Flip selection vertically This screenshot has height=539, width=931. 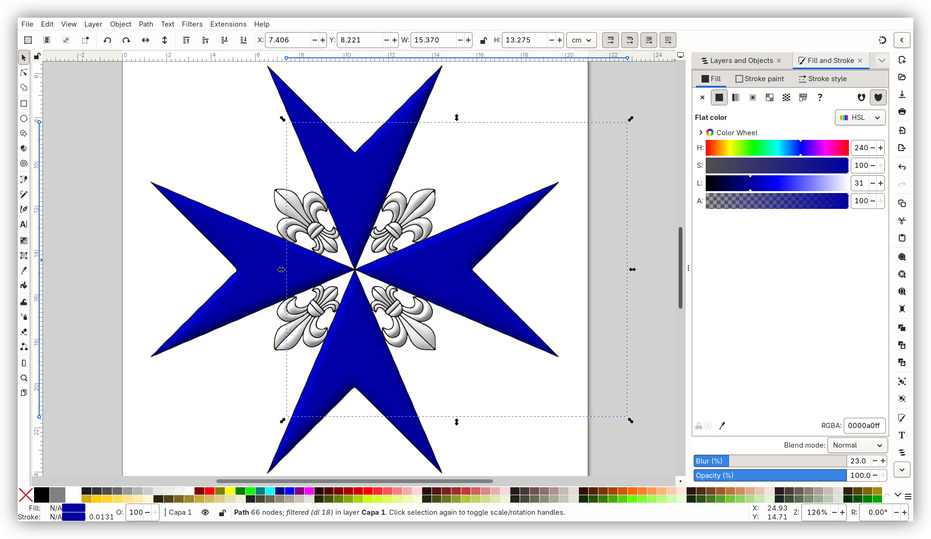(x=164, y=40)
